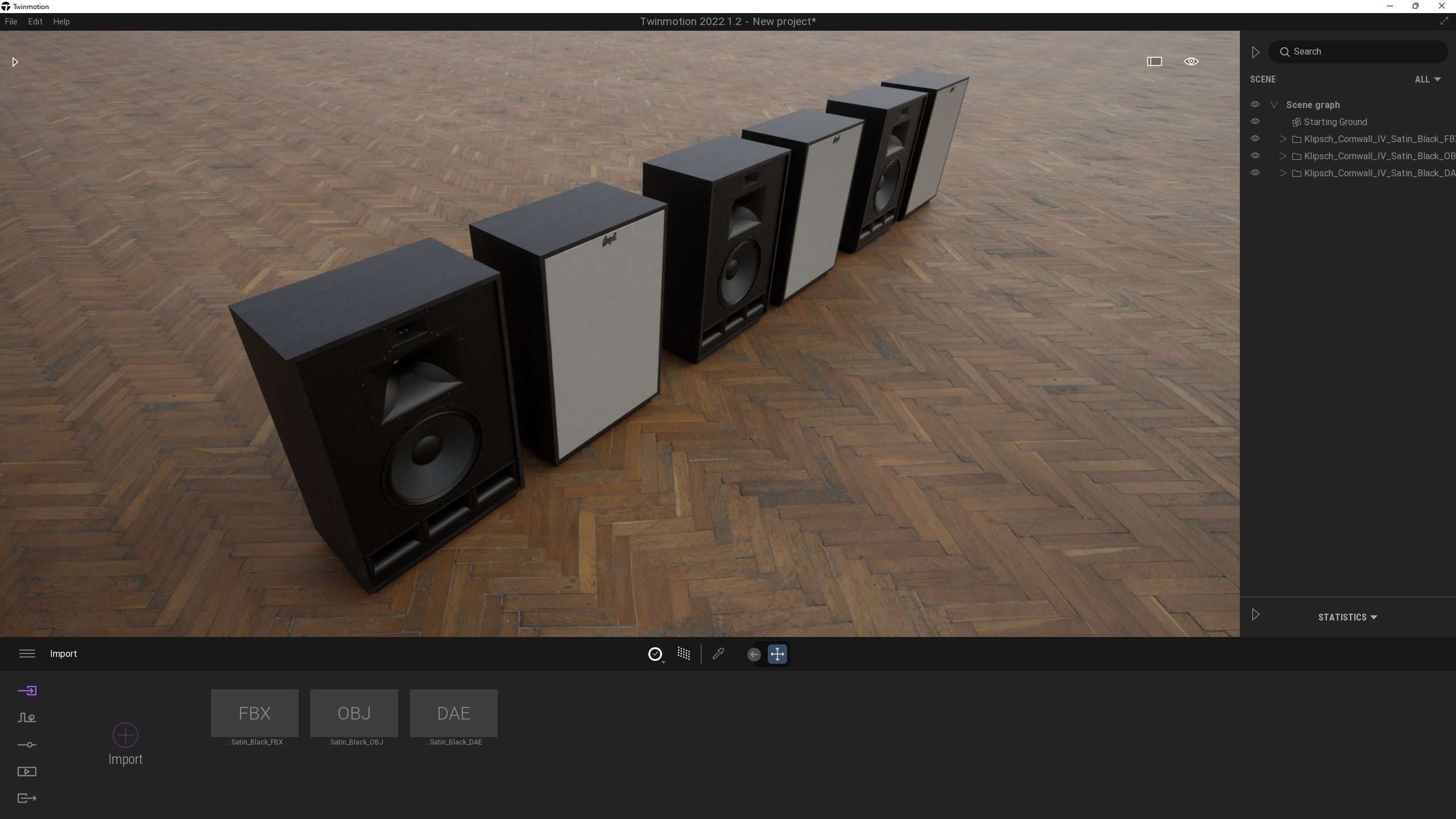Restore down the Twinmotion window
Image resolution: width=1456 pixels, height=819 pixels.
click(1416, 6)
